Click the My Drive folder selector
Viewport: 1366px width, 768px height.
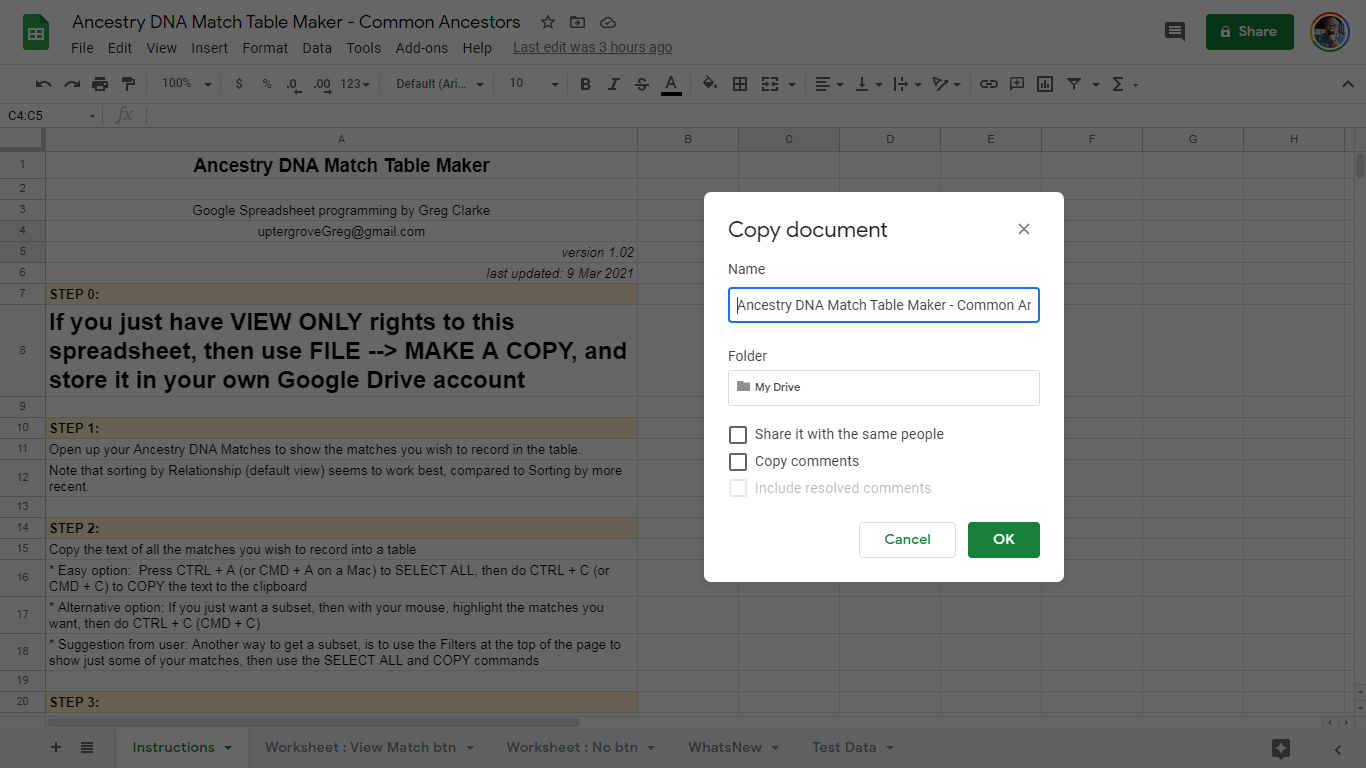[x=884, y=387]
